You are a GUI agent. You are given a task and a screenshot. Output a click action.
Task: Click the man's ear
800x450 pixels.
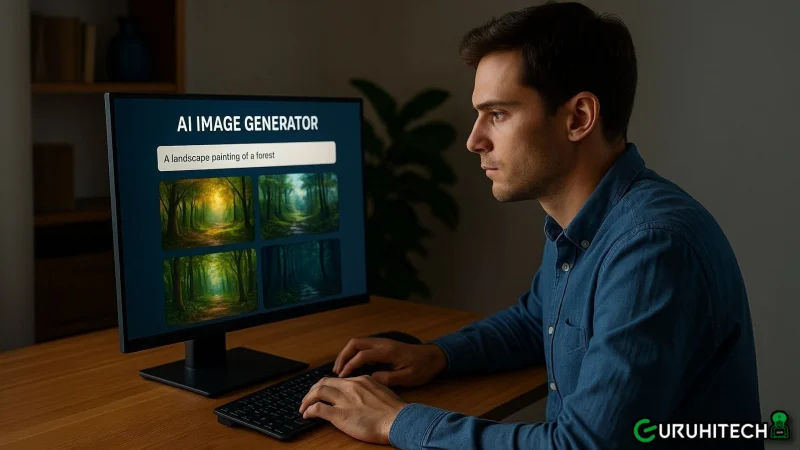click(x=579, y=117)
